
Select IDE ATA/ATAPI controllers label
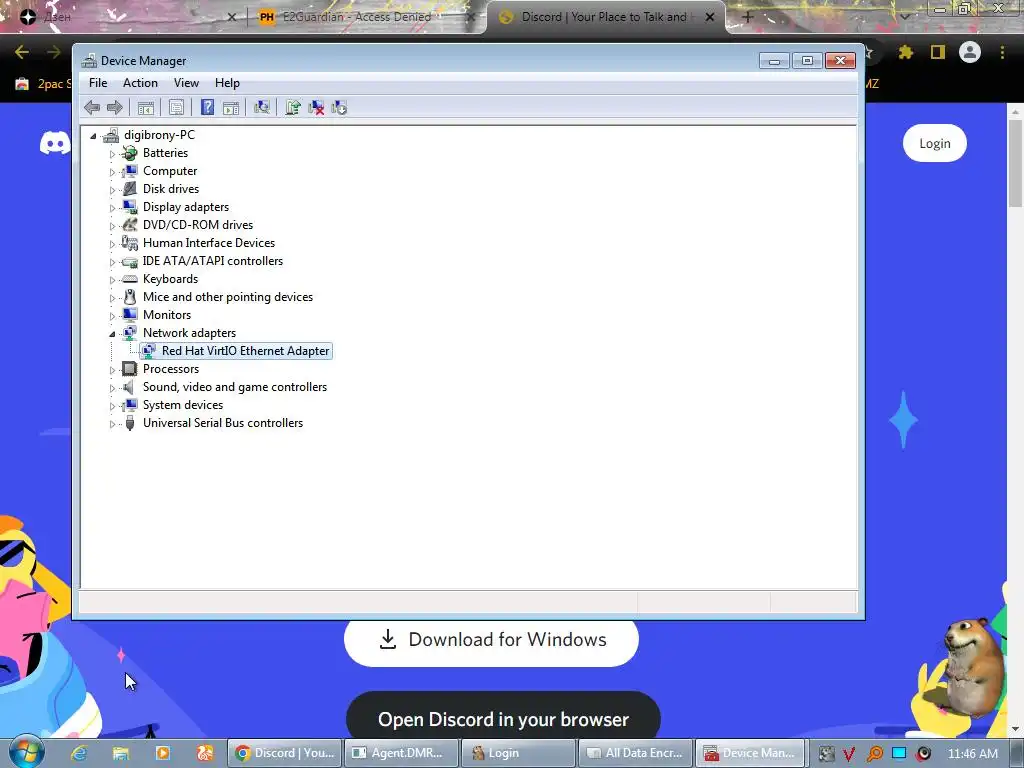[213, 261]
